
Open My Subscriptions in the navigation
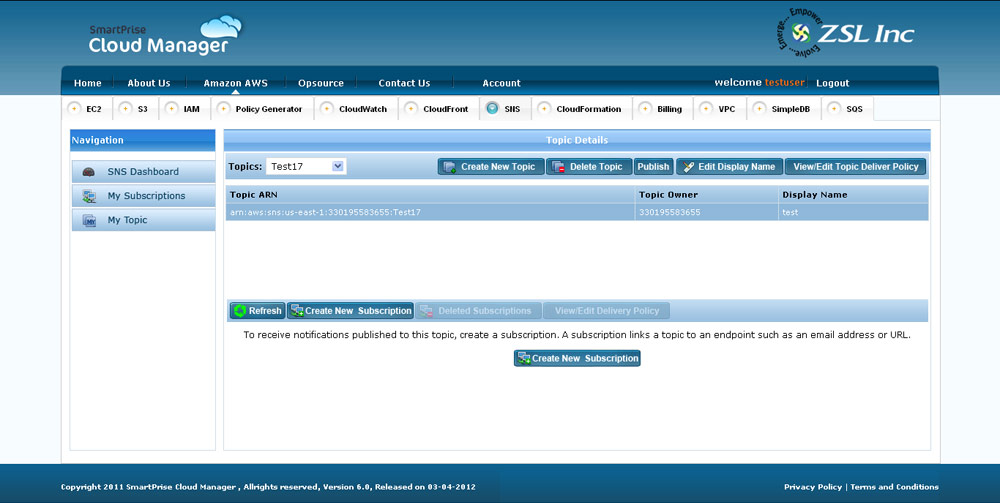tap(143, 196)
